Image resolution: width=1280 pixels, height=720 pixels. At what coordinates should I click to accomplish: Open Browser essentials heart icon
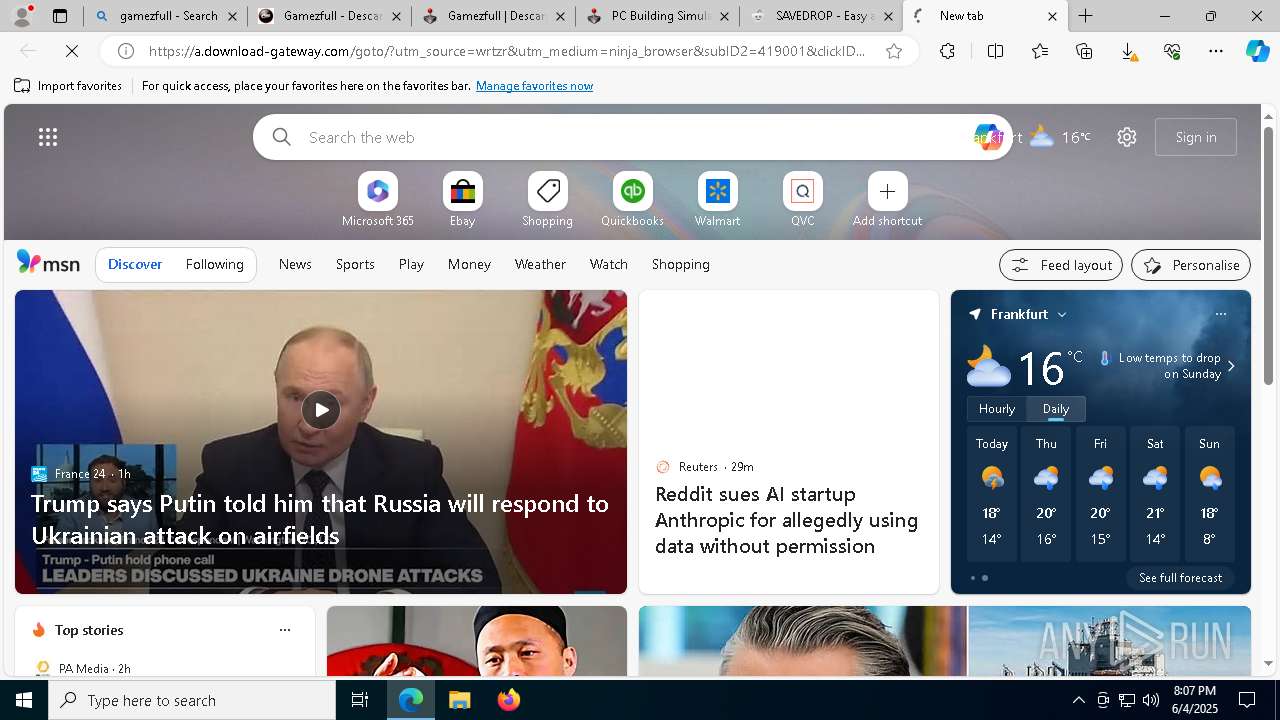pyautogui.click(x=1172, y=51)
